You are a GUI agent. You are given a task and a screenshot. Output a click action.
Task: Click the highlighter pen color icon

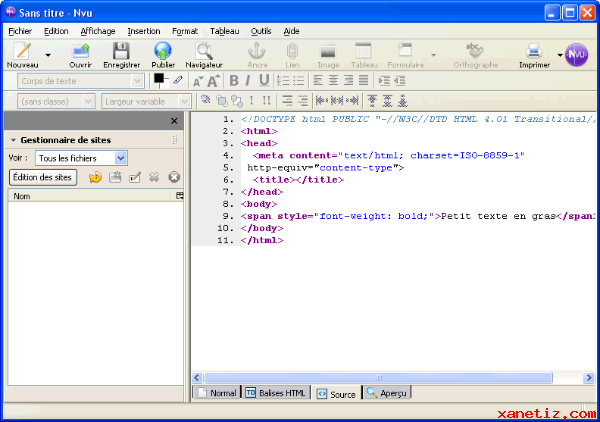178,80
